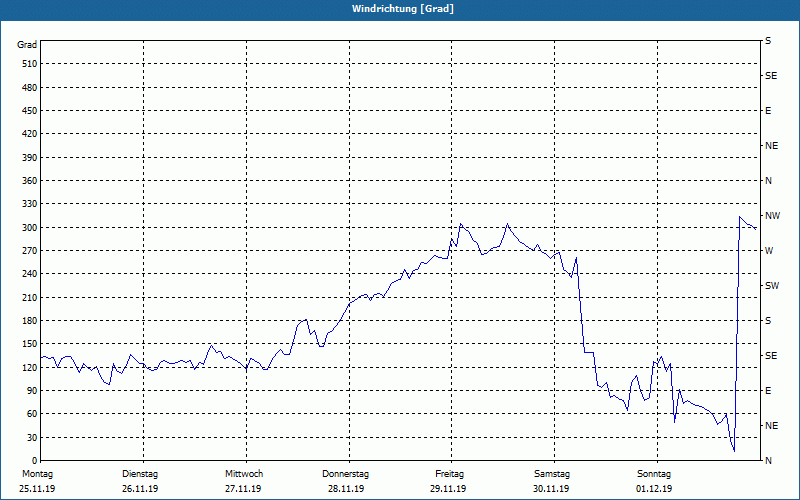Click the N compass label at 0 level
The height and width of the screenshot is (500, 800).
768,460
